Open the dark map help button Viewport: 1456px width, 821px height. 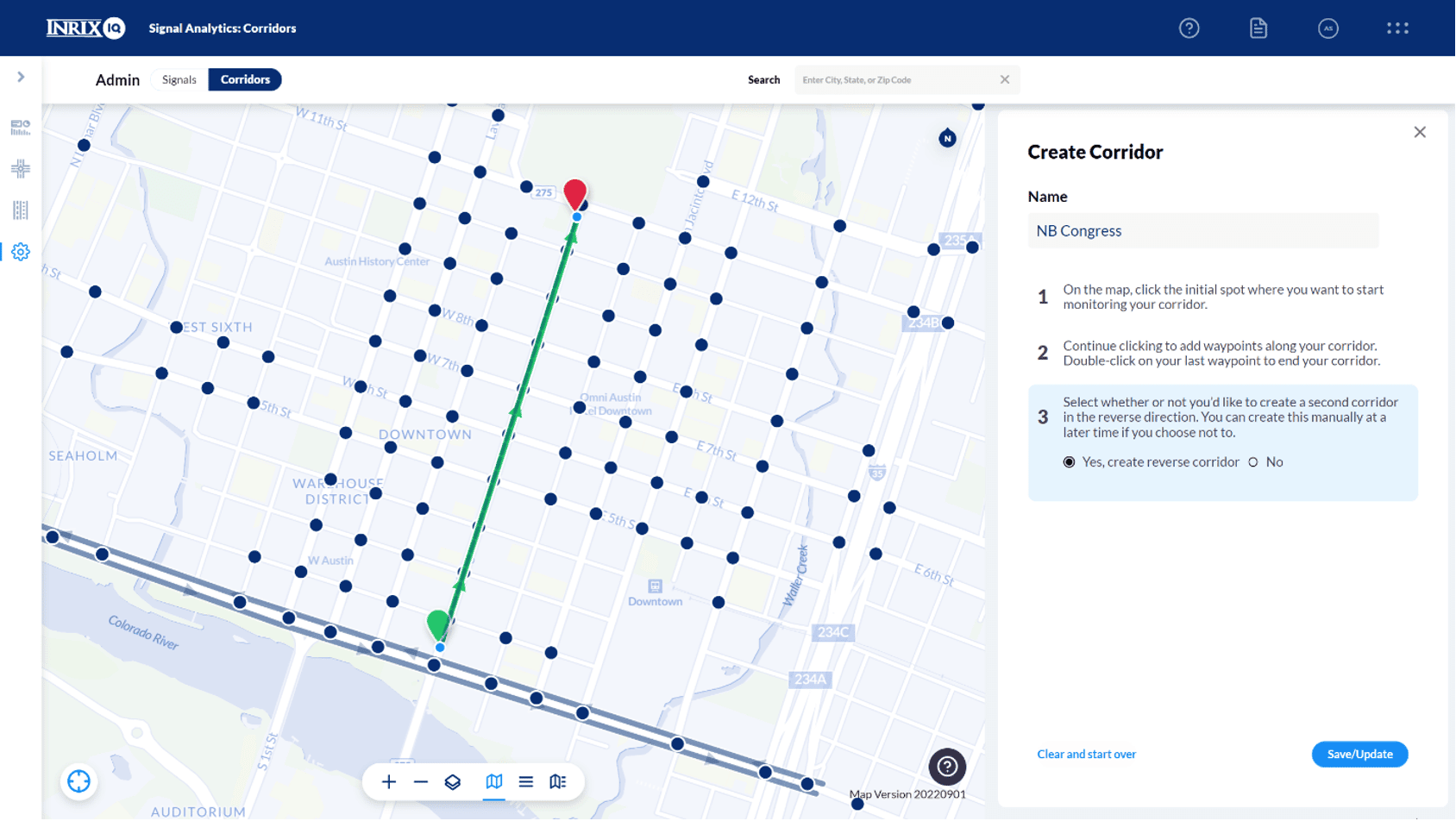point(947,766)
